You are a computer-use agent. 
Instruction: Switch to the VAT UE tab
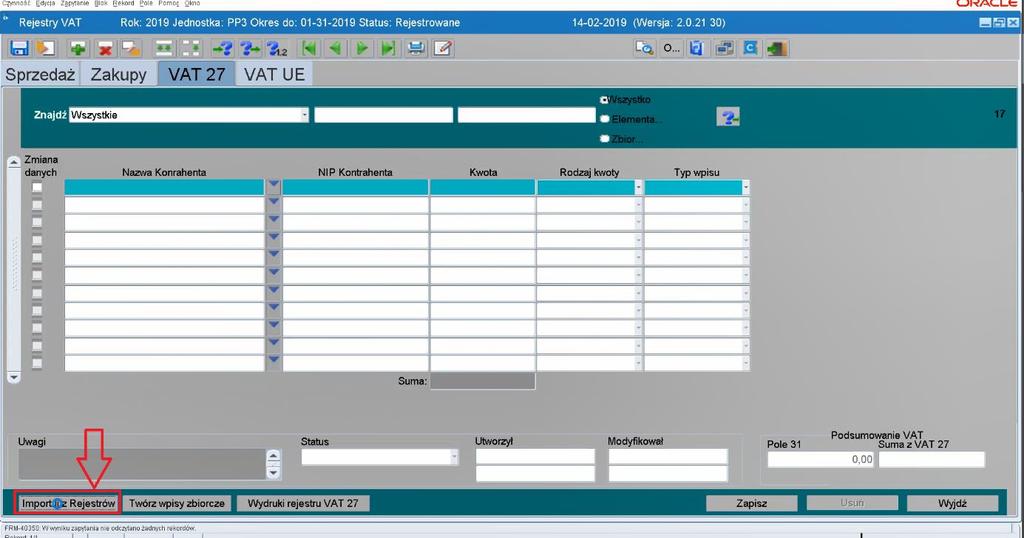274,74
